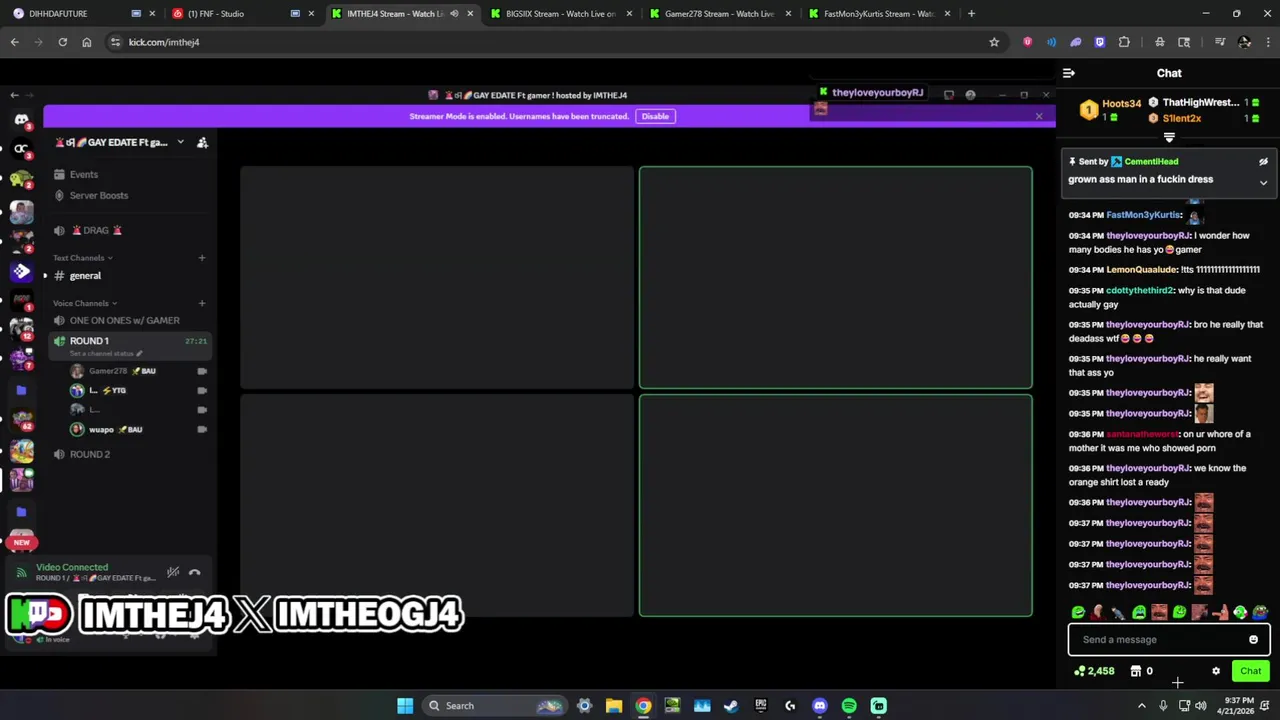Select the bottom-right video tile
Viewport: 1280px width, 720px height.
coord(836,506)
